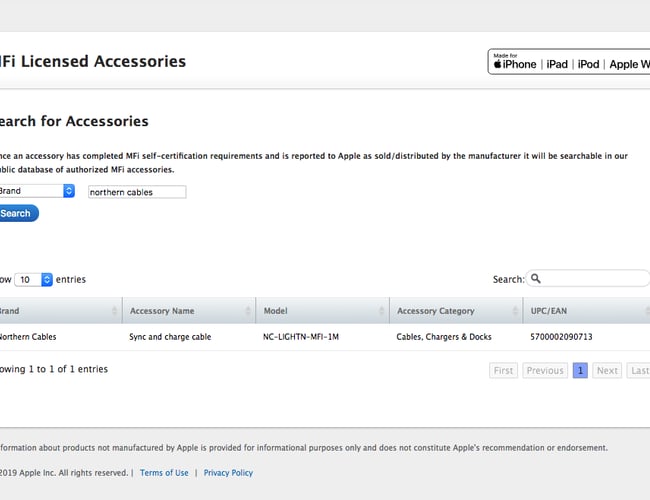This screenshot has width=650, height=500.
Task: Click the northern cables search field
Action: click(136, 192)
